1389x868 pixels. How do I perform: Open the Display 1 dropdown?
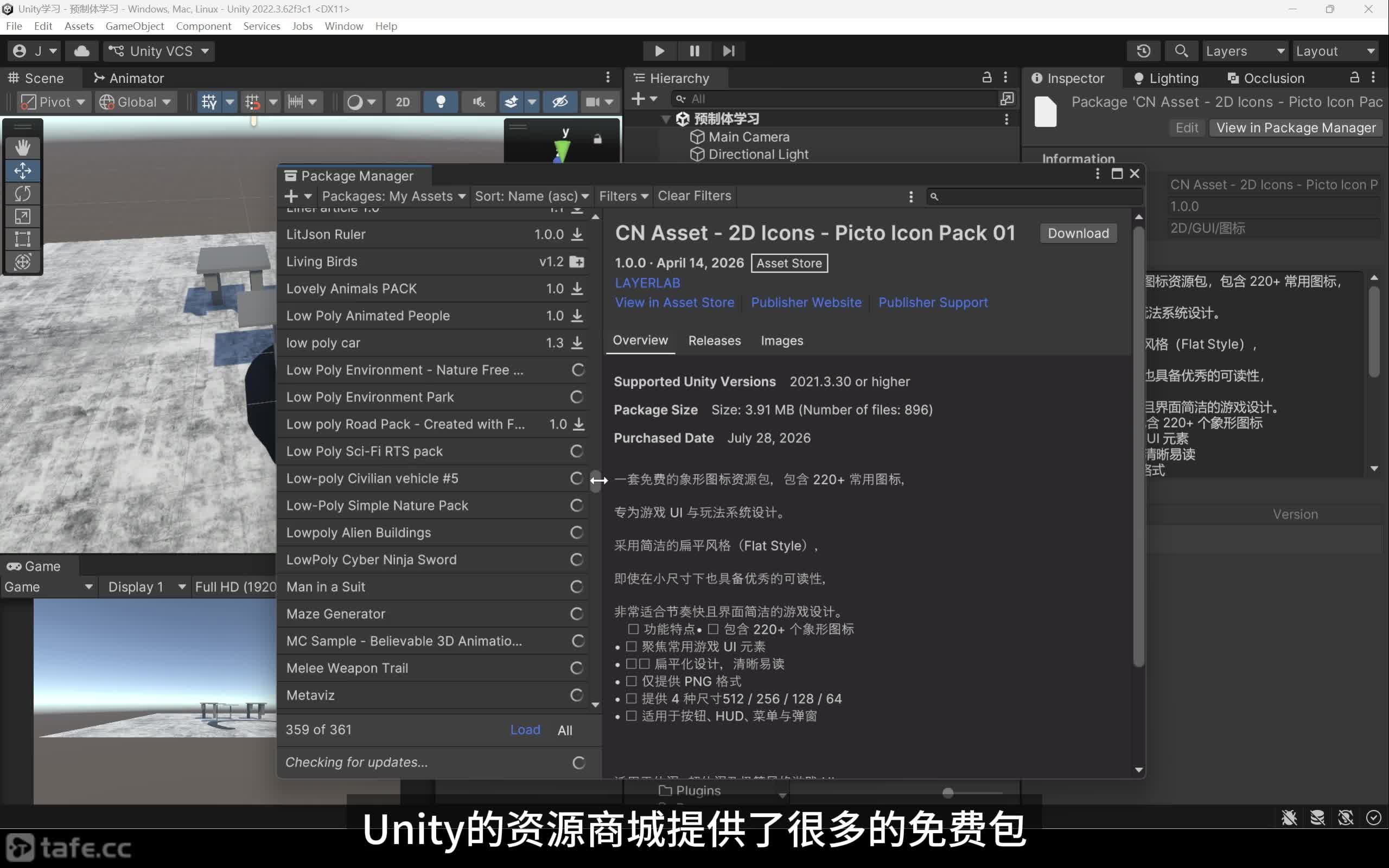pyautogui.click(x=147, y=586)
